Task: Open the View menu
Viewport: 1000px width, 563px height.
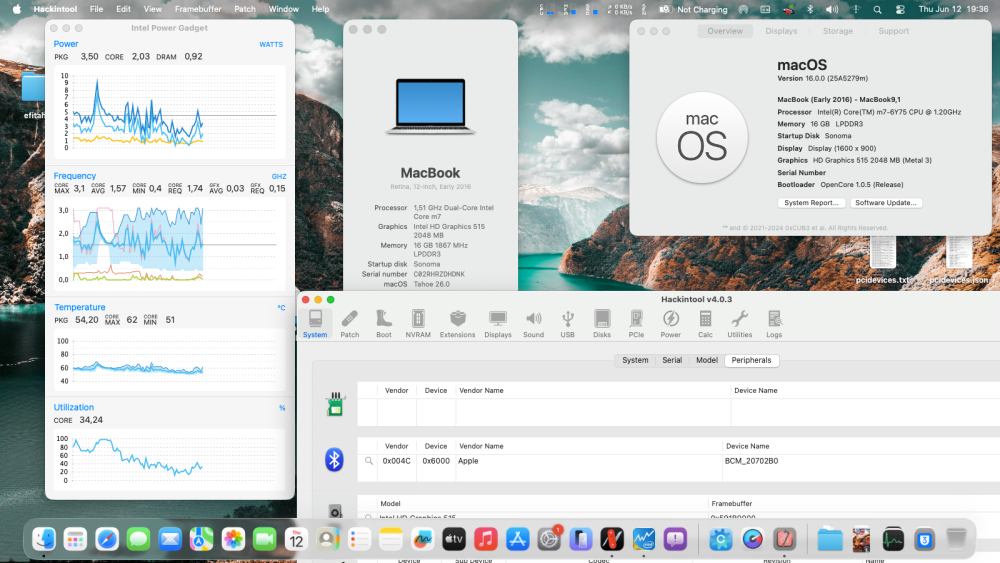Action: (x=152, y=9)
